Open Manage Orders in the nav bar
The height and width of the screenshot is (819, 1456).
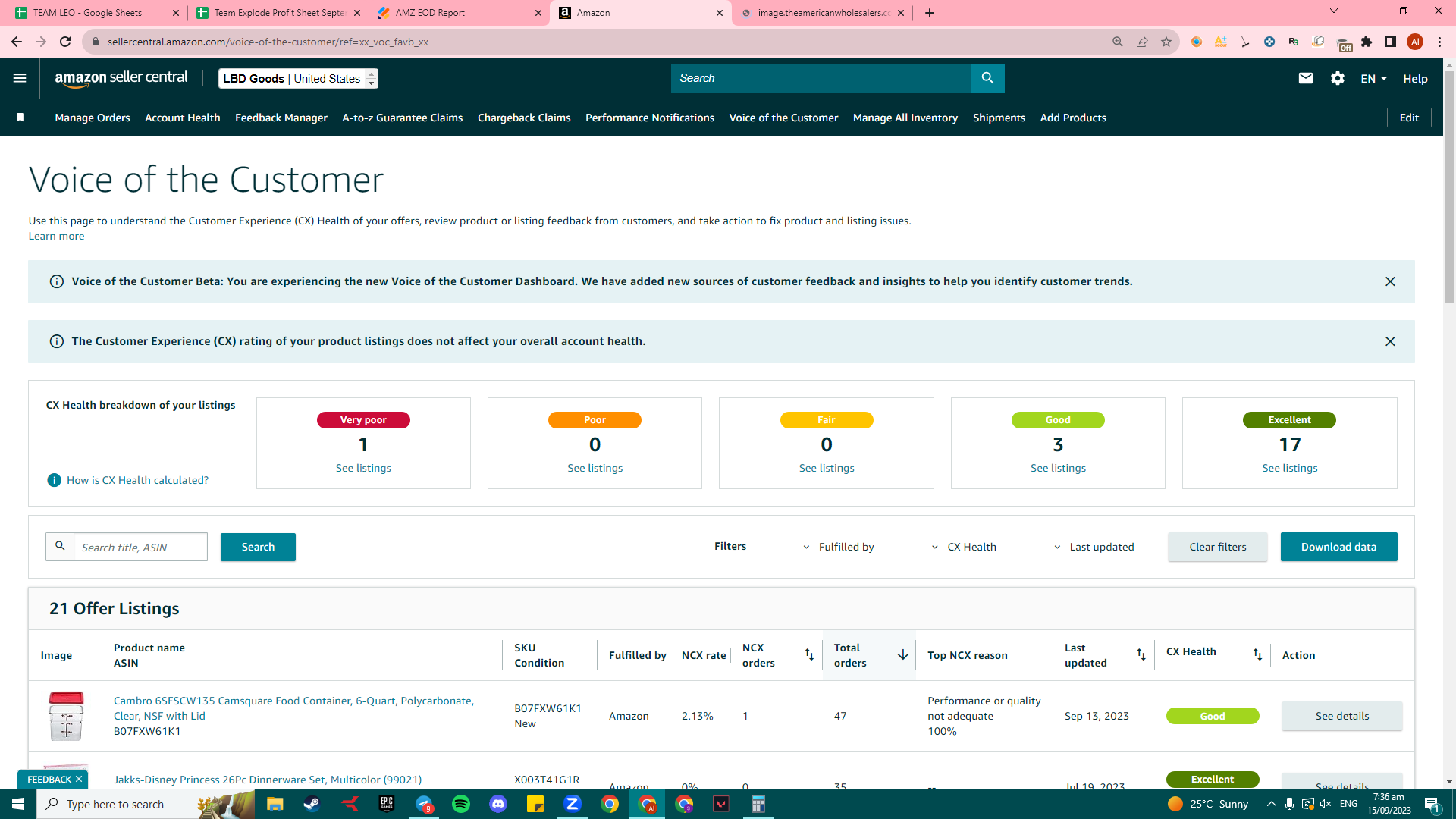93,118
